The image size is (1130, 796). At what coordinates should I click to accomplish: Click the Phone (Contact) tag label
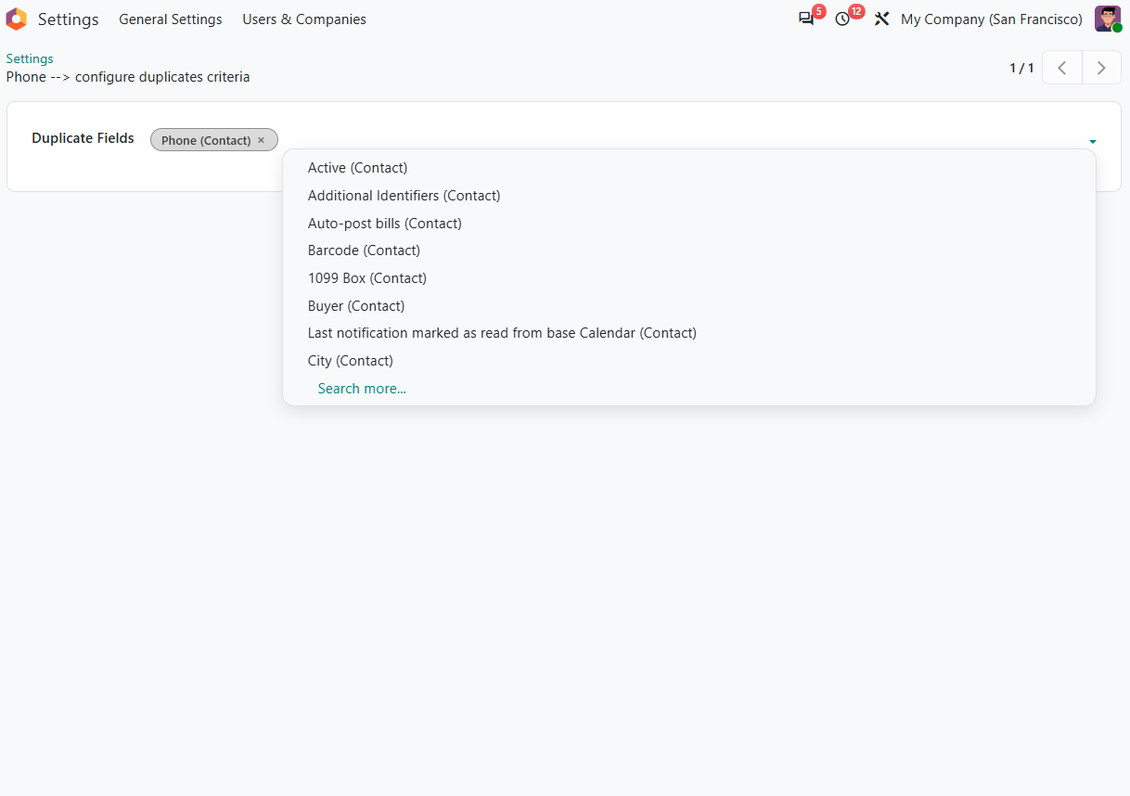coord(205,140)
